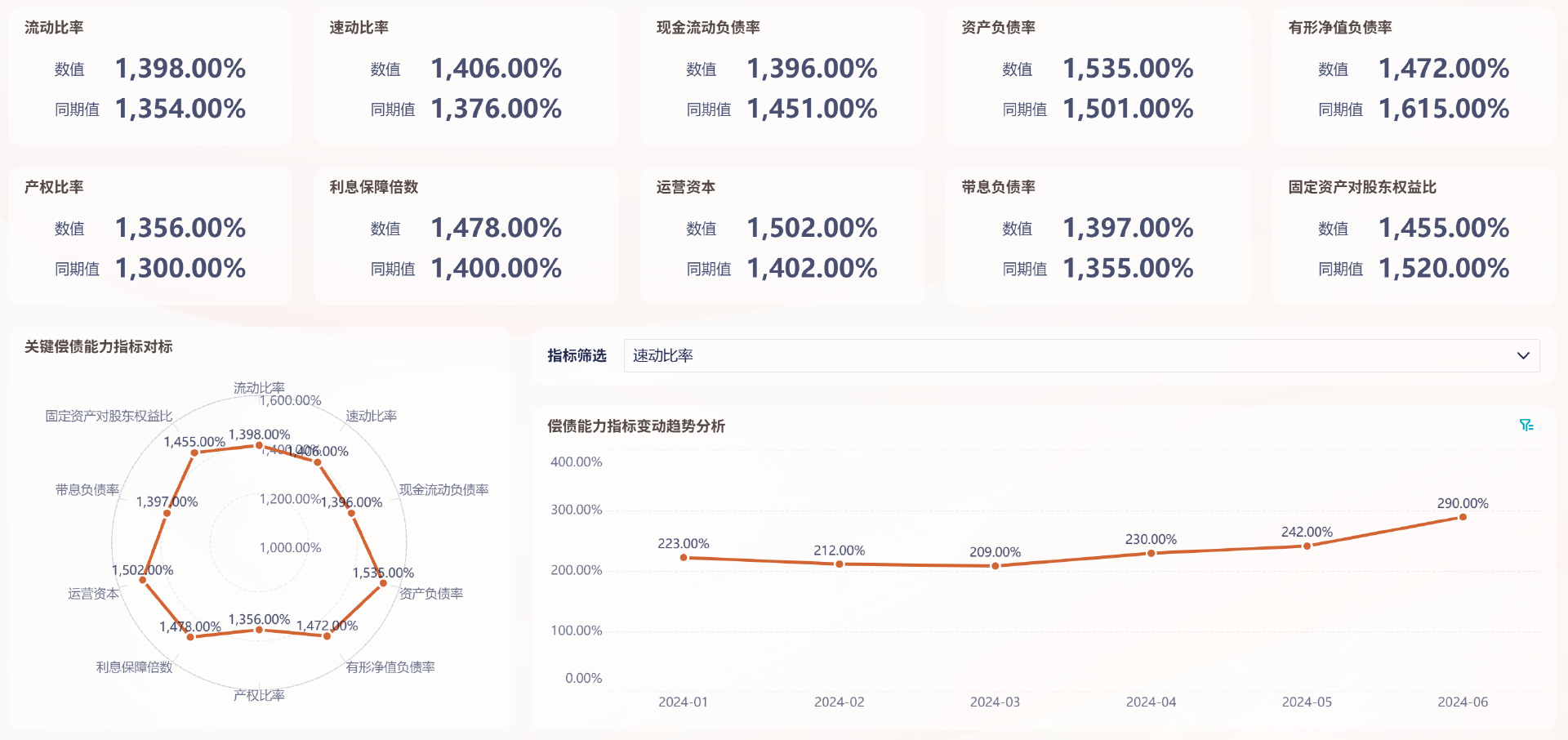Viewport: 1568px width, 740px height.
Task: Click the chevron arrow in 指标筛选 selector
Action: coord(1522,355)
